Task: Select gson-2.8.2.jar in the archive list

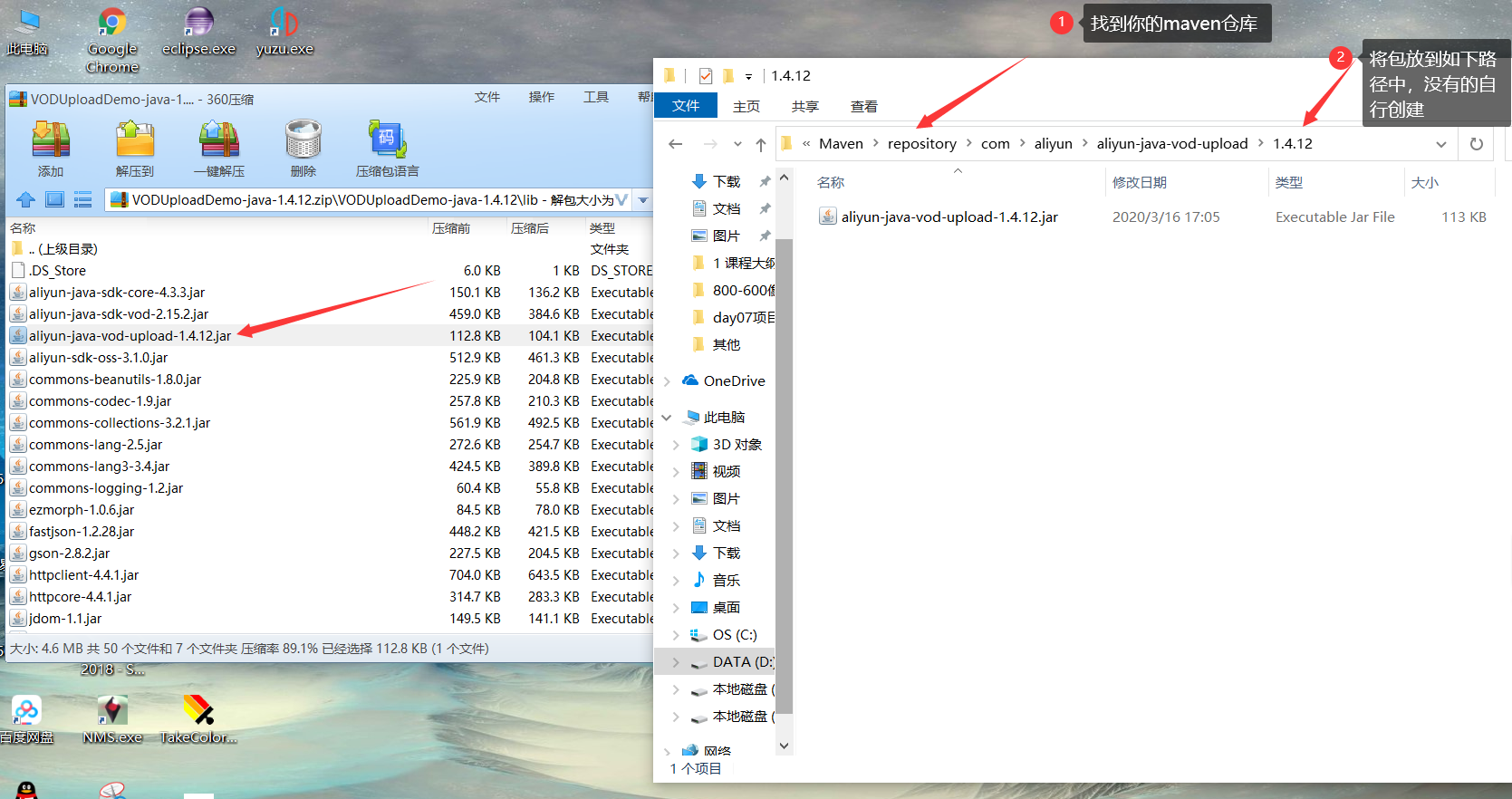Action: coord(330,553)
